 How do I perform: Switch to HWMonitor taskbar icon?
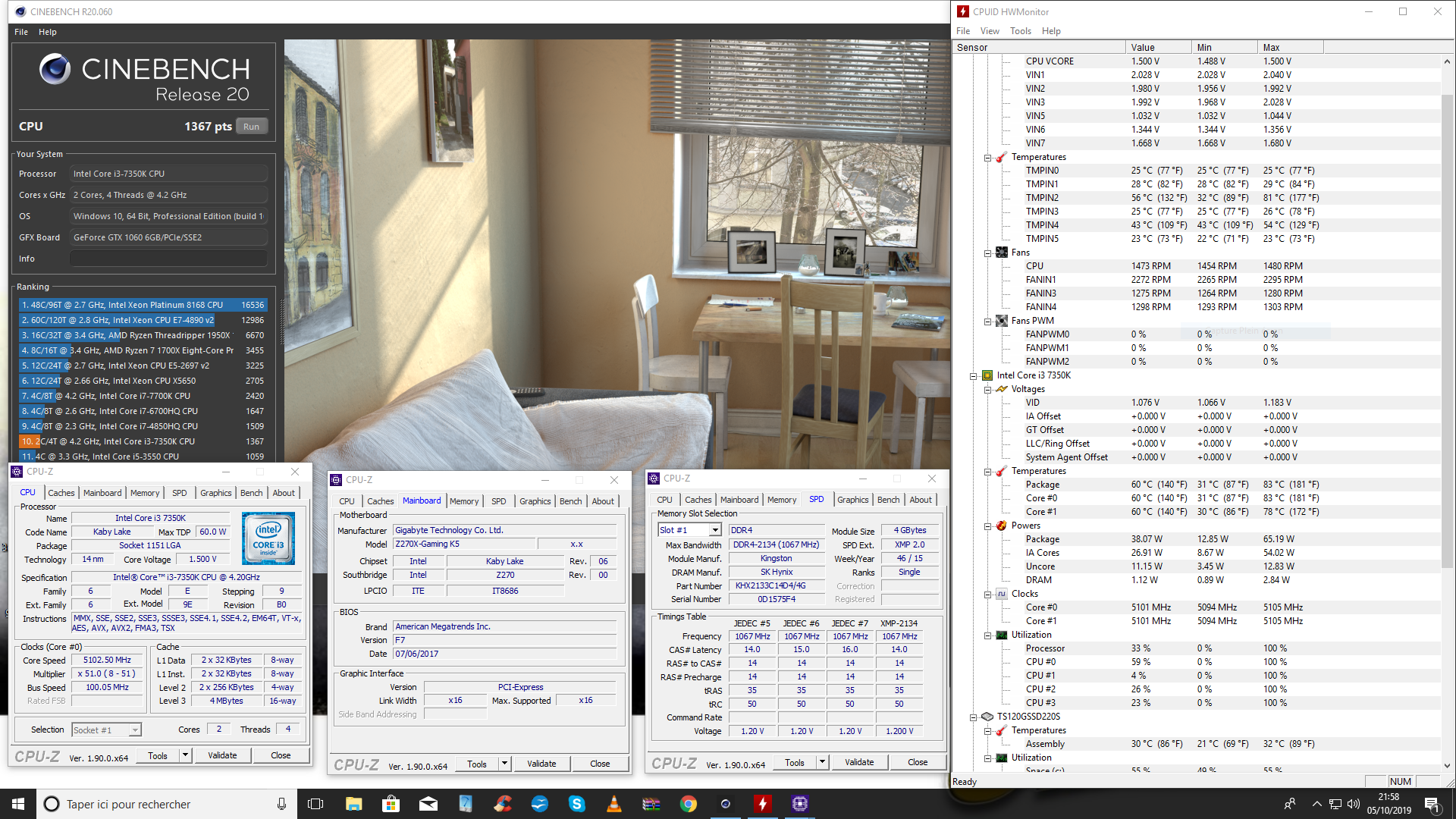click(x=762, y=804)
